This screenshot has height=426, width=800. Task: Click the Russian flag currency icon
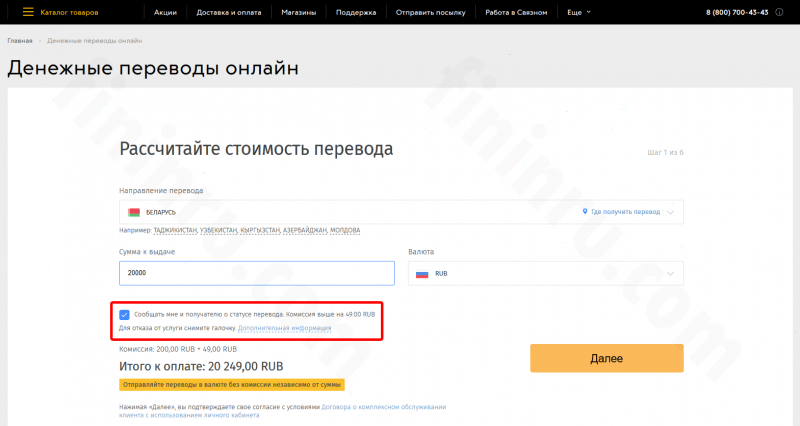coord(422,274)
